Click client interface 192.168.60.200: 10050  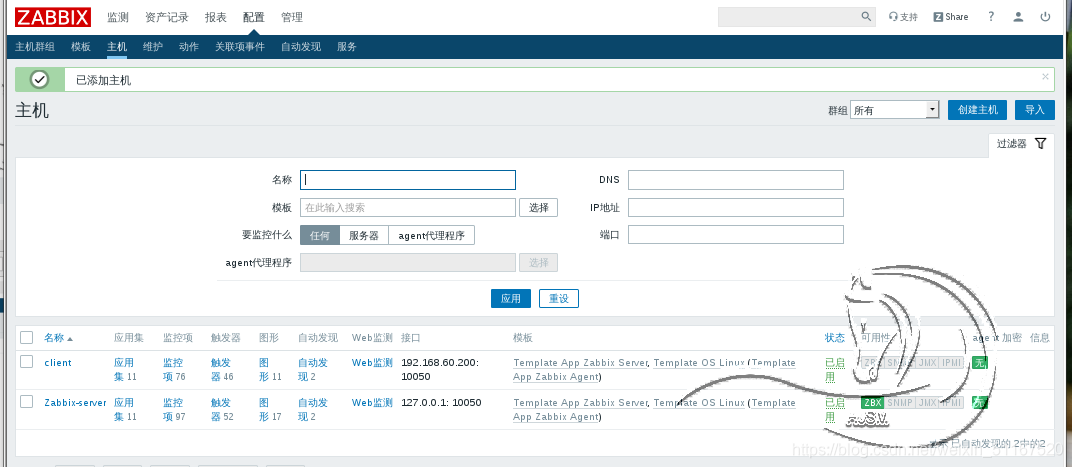pos(441,369)
